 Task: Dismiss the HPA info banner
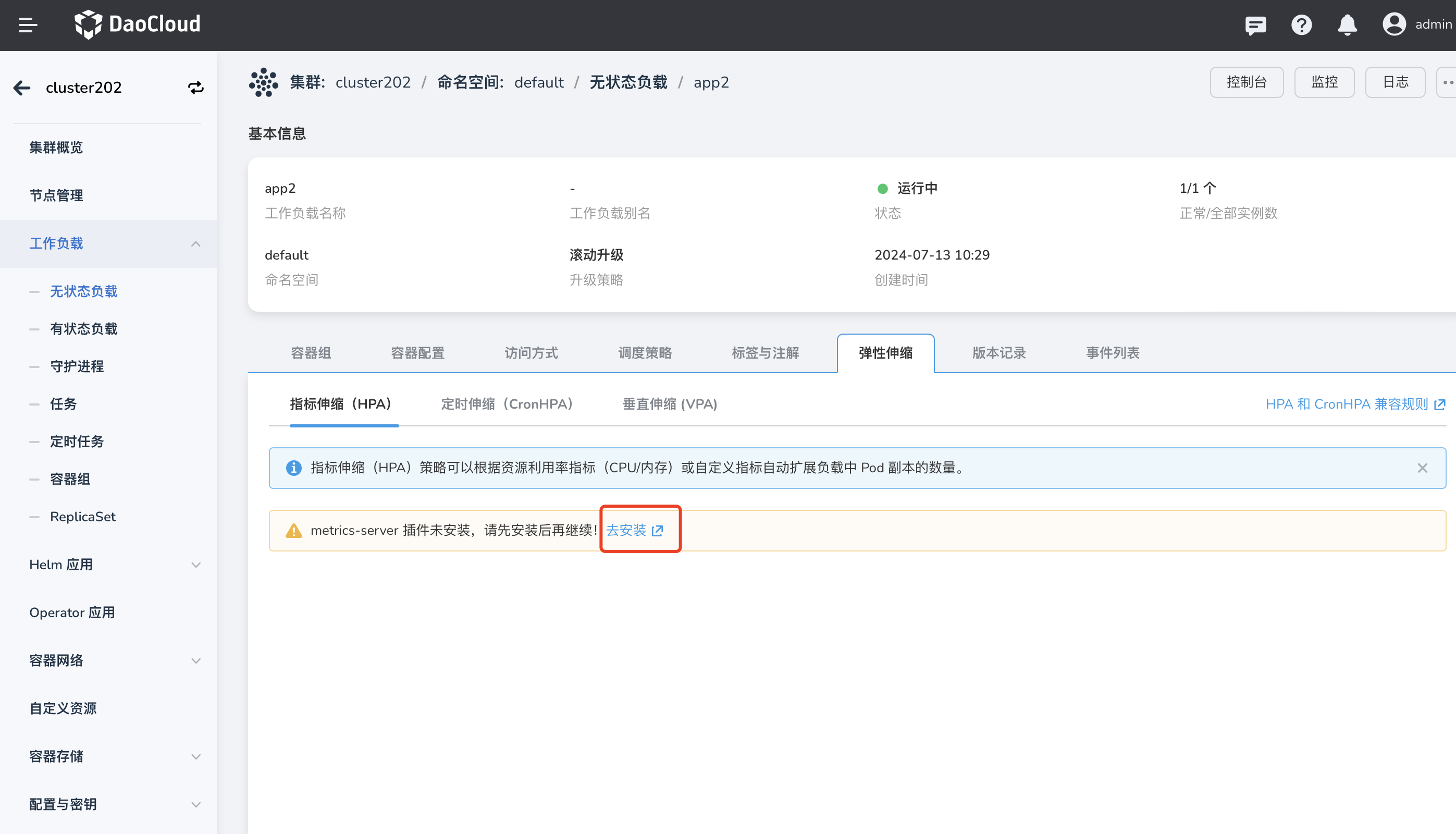coord(1422,468)
